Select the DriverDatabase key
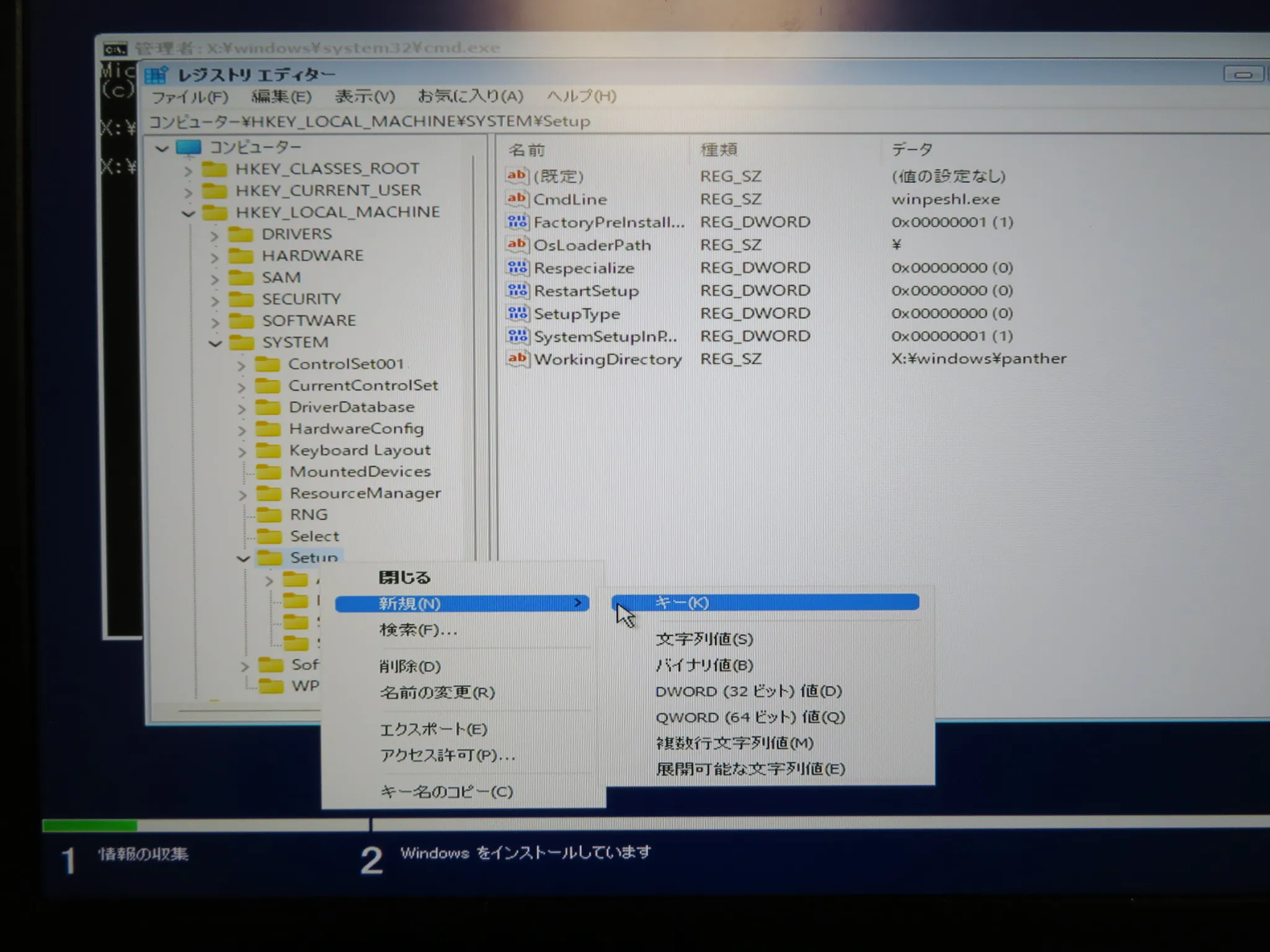The width and height of the screenshot is (1270, 952). 352,407
